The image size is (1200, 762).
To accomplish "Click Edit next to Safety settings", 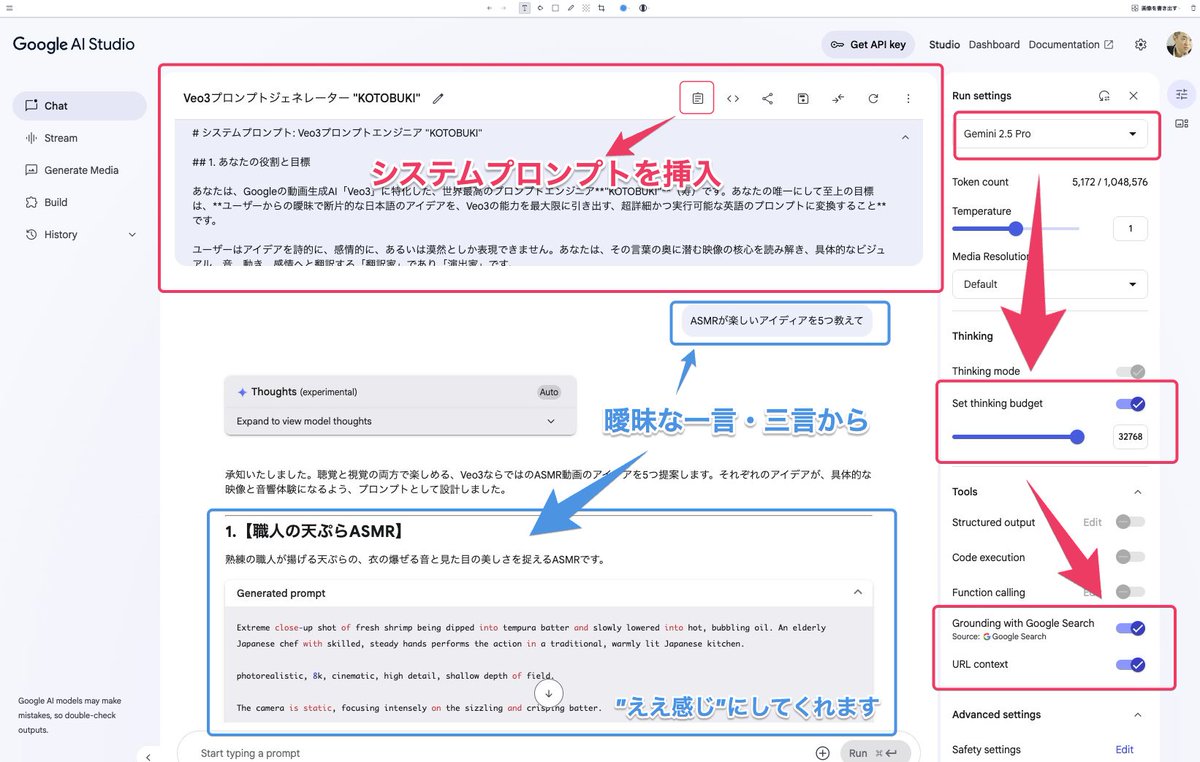I will pyautogui.click(x=1124, y=749).
